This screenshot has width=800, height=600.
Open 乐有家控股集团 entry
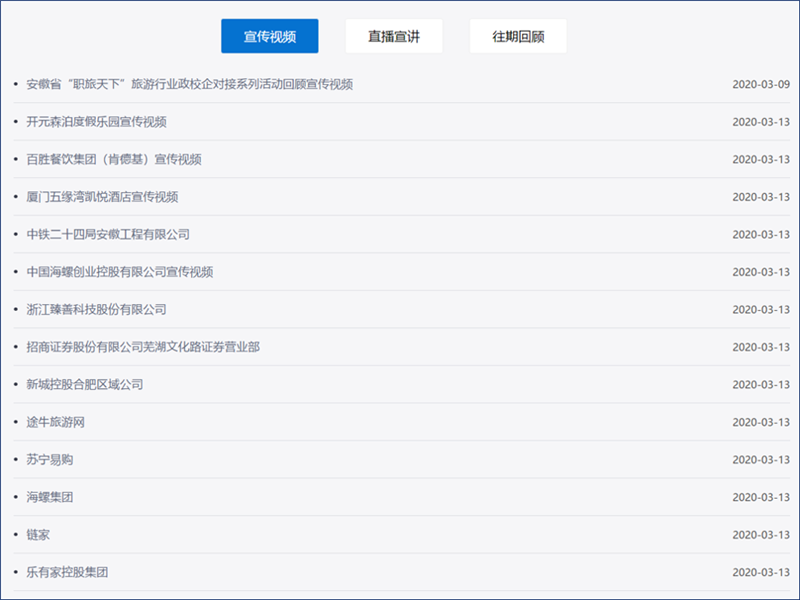67,572
